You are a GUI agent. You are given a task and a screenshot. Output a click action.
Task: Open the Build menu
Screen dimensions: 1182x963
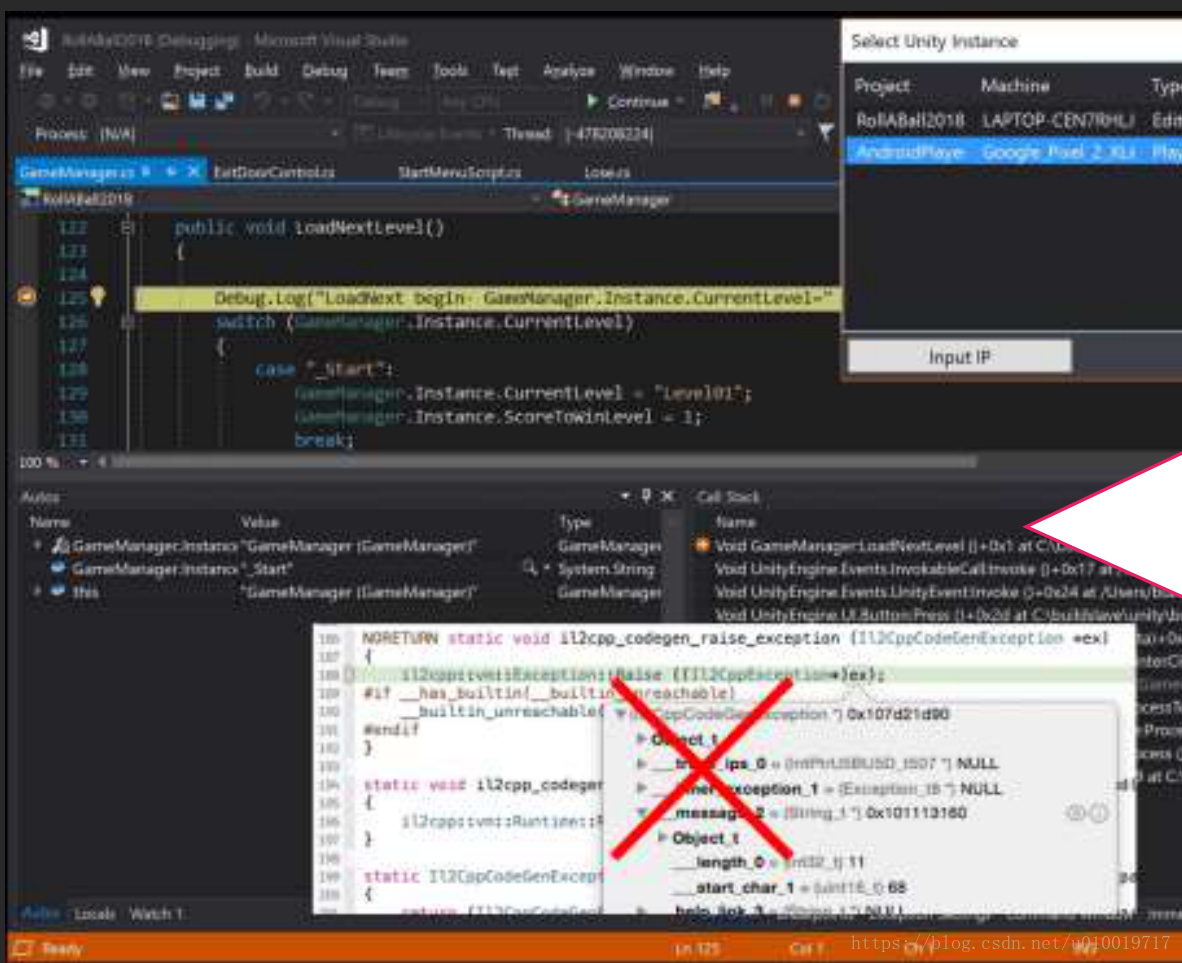(261, 71)
